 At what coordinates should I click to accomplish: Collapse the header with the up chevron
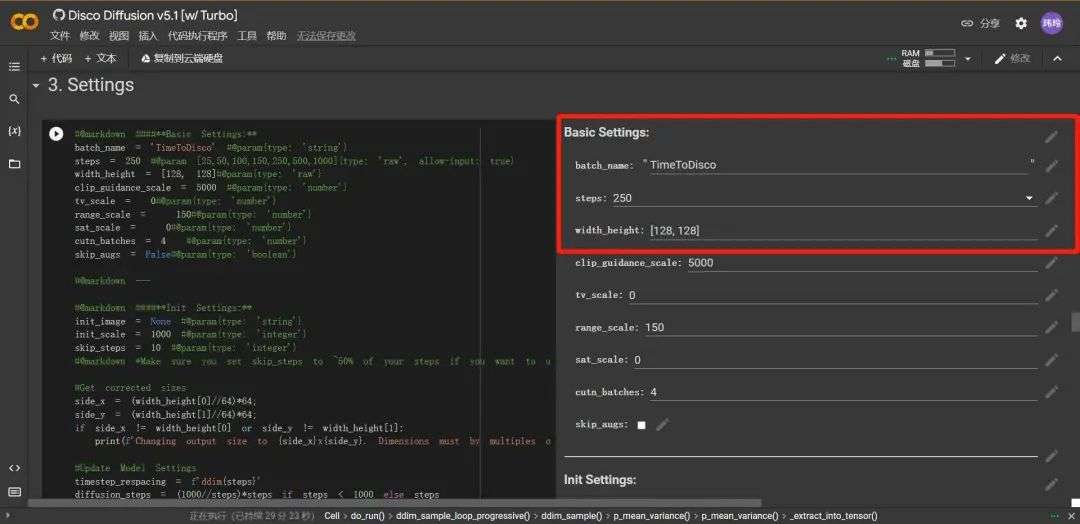[1057, 59]
